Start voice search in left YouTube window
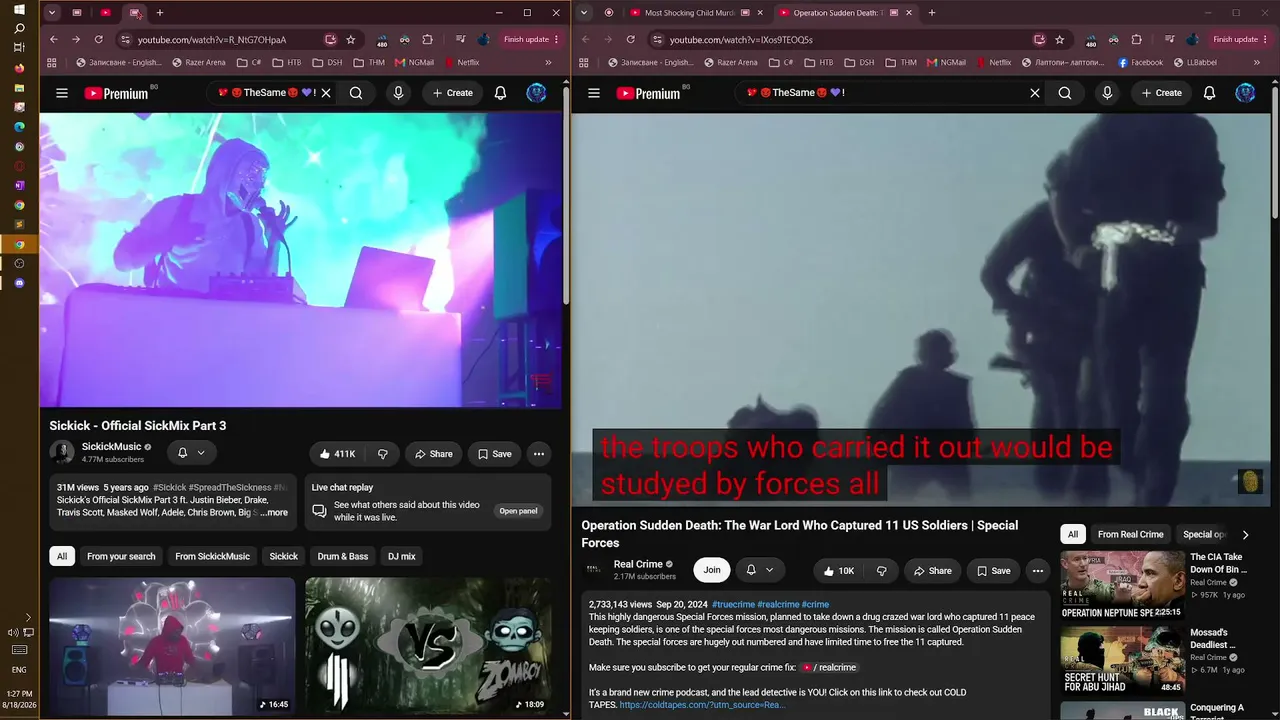Image resolution: width=1280 pixels, height=720 pixels. 398,93
